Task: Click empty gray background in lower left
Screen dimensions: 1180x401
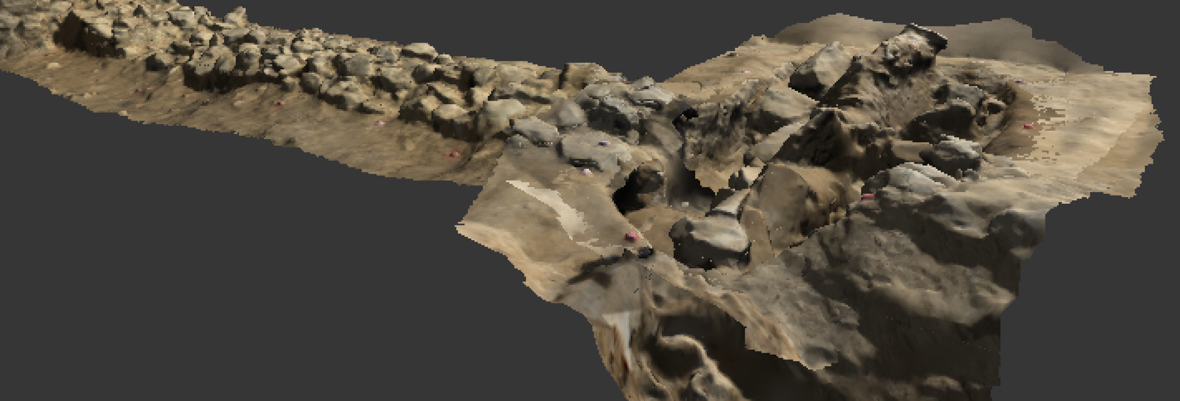Action: pyautogui.click(x=200, y=300)
